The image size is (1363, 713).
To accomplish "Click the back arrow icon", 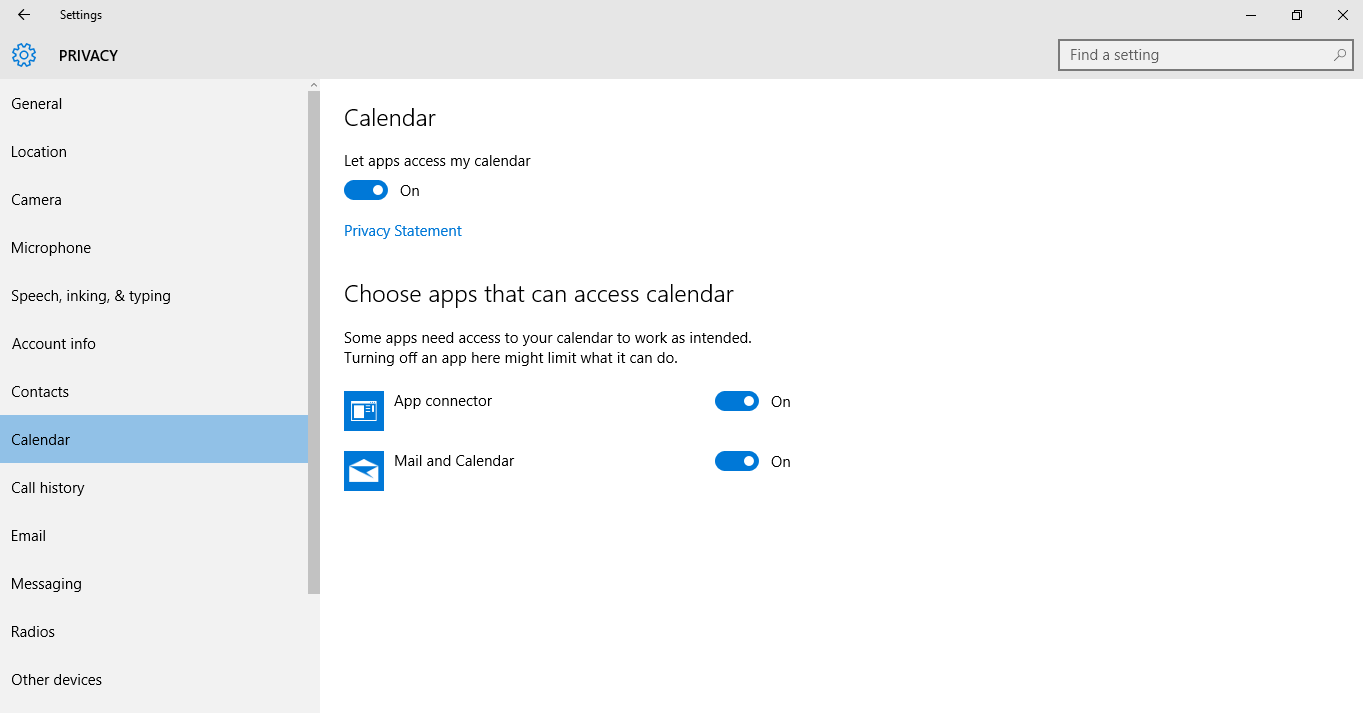I will coord(24,15).
